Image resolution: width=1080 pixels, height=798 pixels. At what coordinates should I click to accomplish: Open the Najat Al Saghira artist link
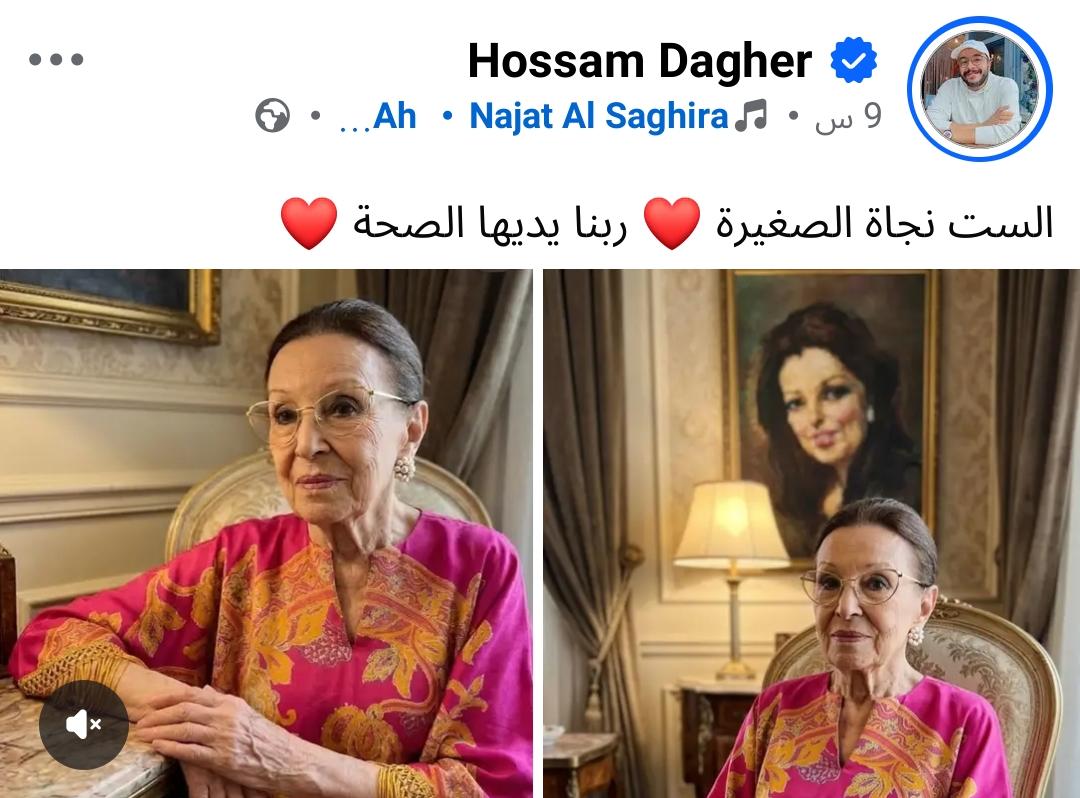click(x=599, y=116)
